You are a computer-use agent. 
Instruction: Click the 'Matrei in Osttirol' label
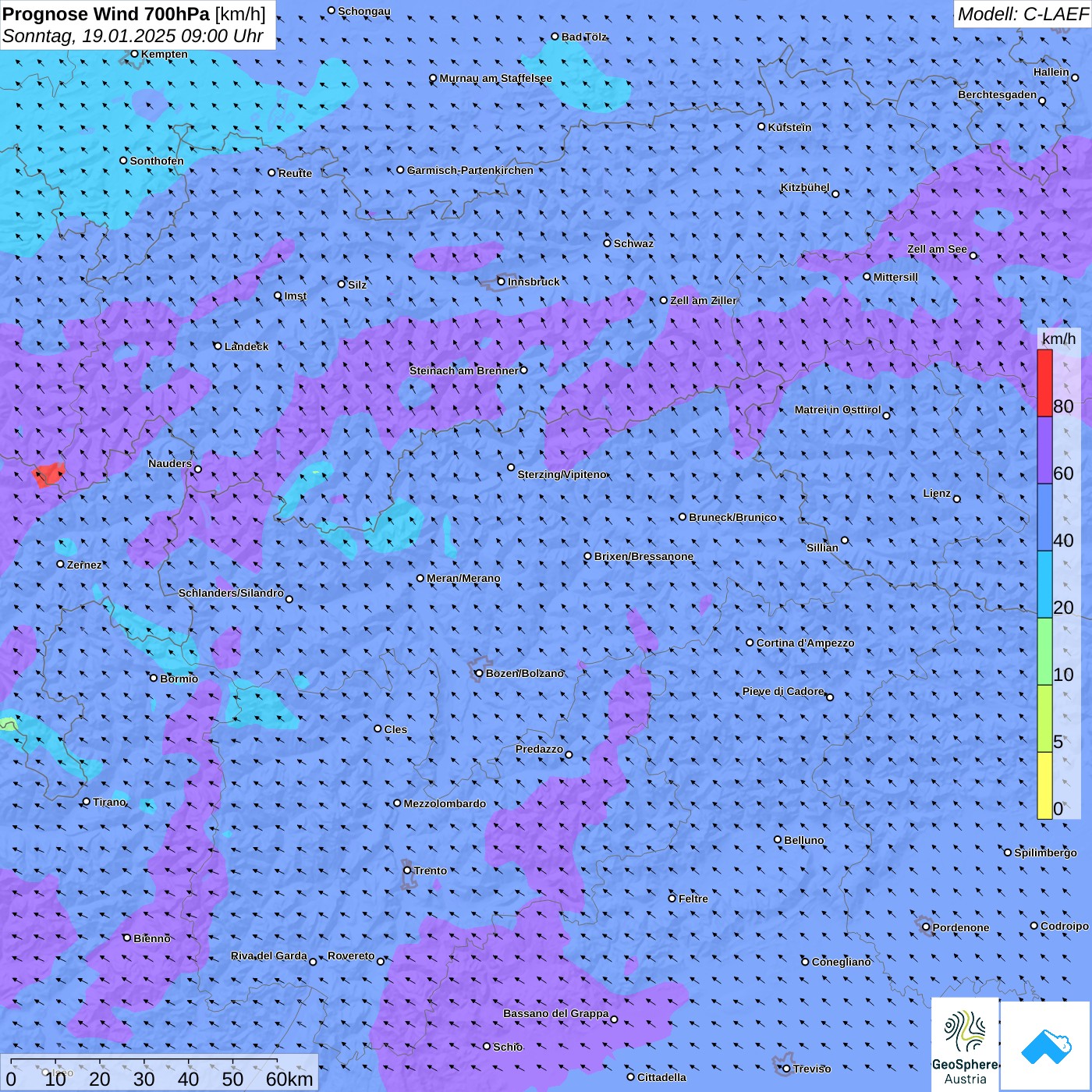click(x=838, y=409)
